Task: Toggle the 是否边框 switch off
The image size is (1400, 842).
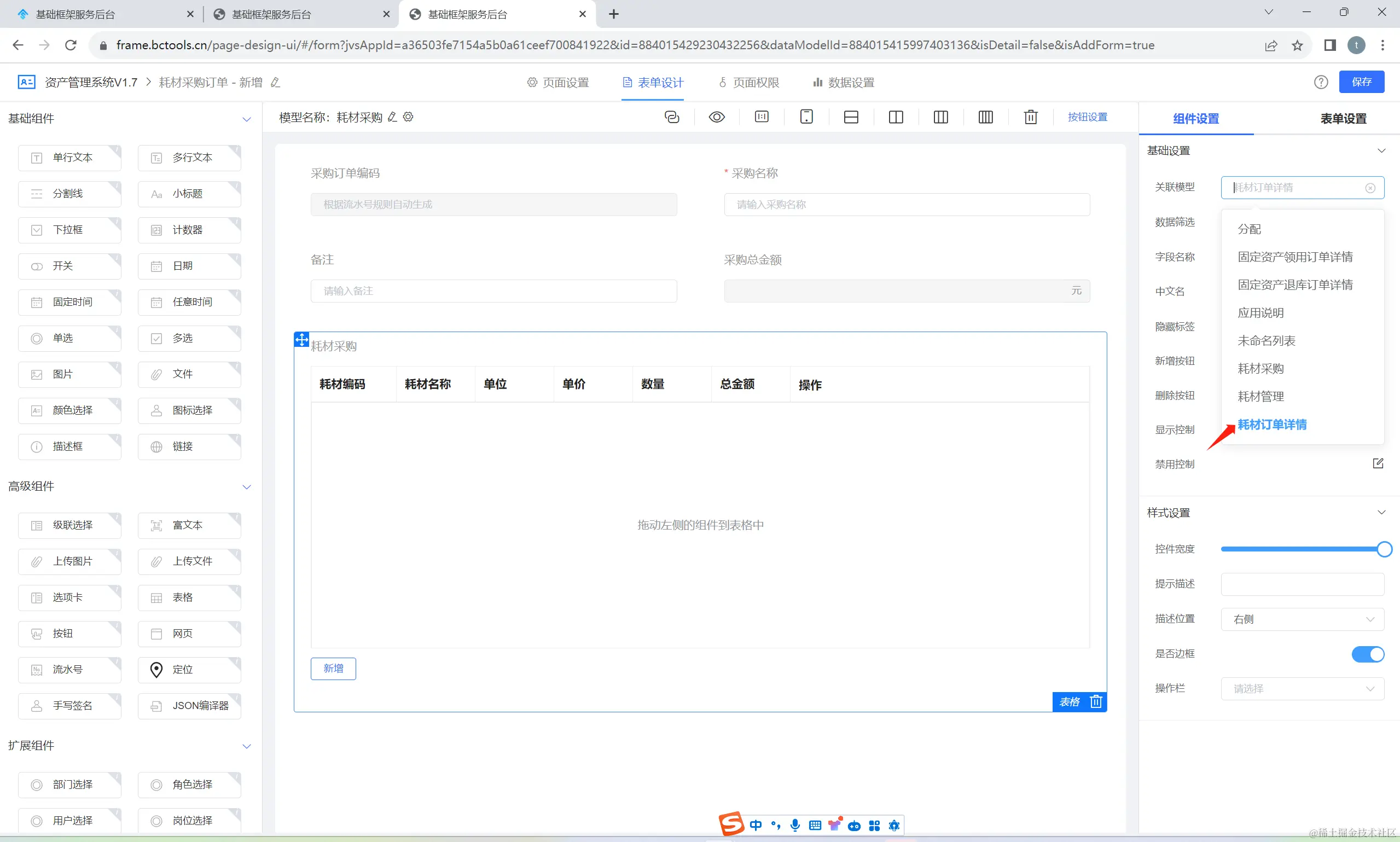Action: tap(1367, 654)
